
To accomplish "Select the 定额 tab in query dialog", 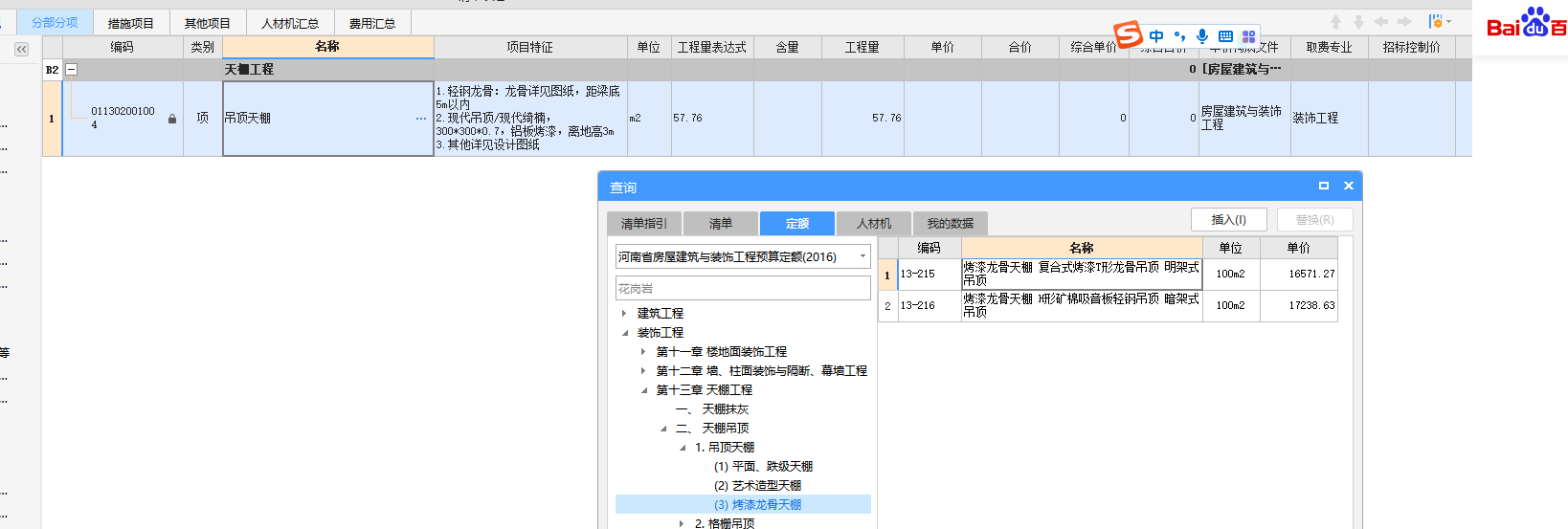I will 797,223.
